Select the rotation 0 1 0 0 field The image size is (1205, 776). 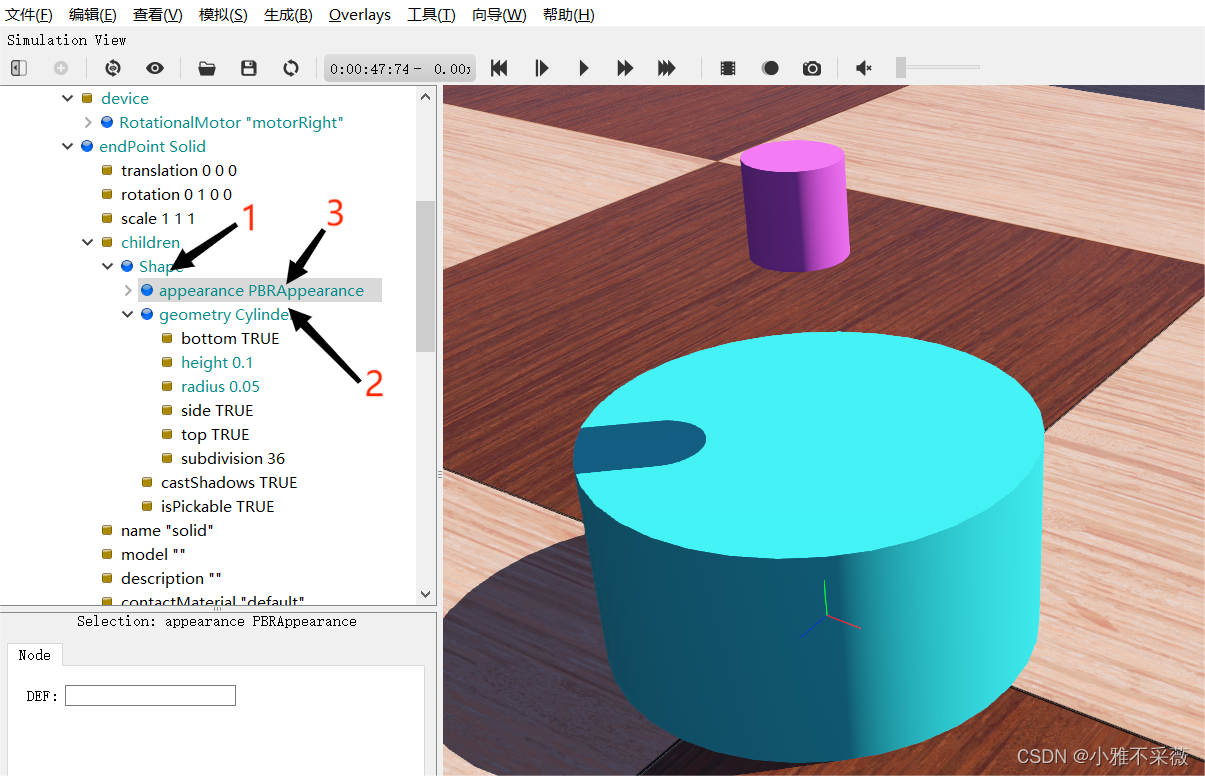point(176,194)
